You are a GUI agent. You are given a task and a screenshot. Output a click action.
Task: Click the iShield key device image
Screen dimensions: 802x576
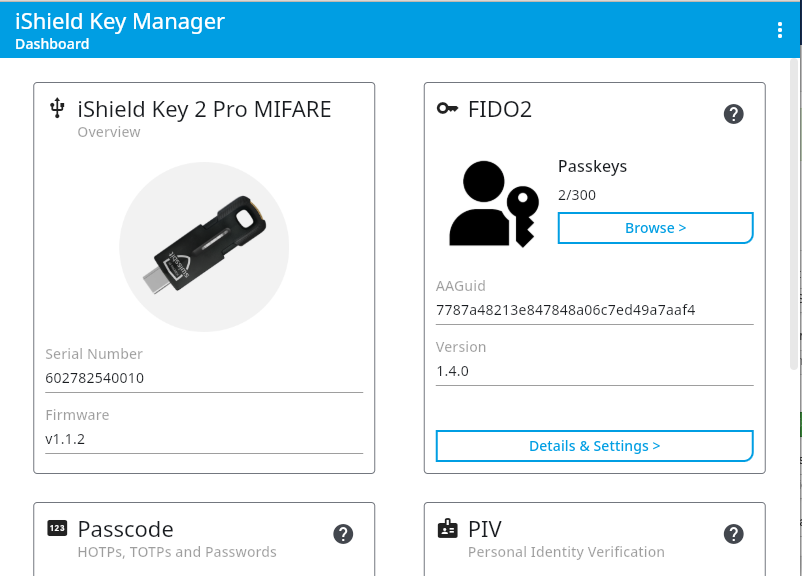click(x=204, y=246)
